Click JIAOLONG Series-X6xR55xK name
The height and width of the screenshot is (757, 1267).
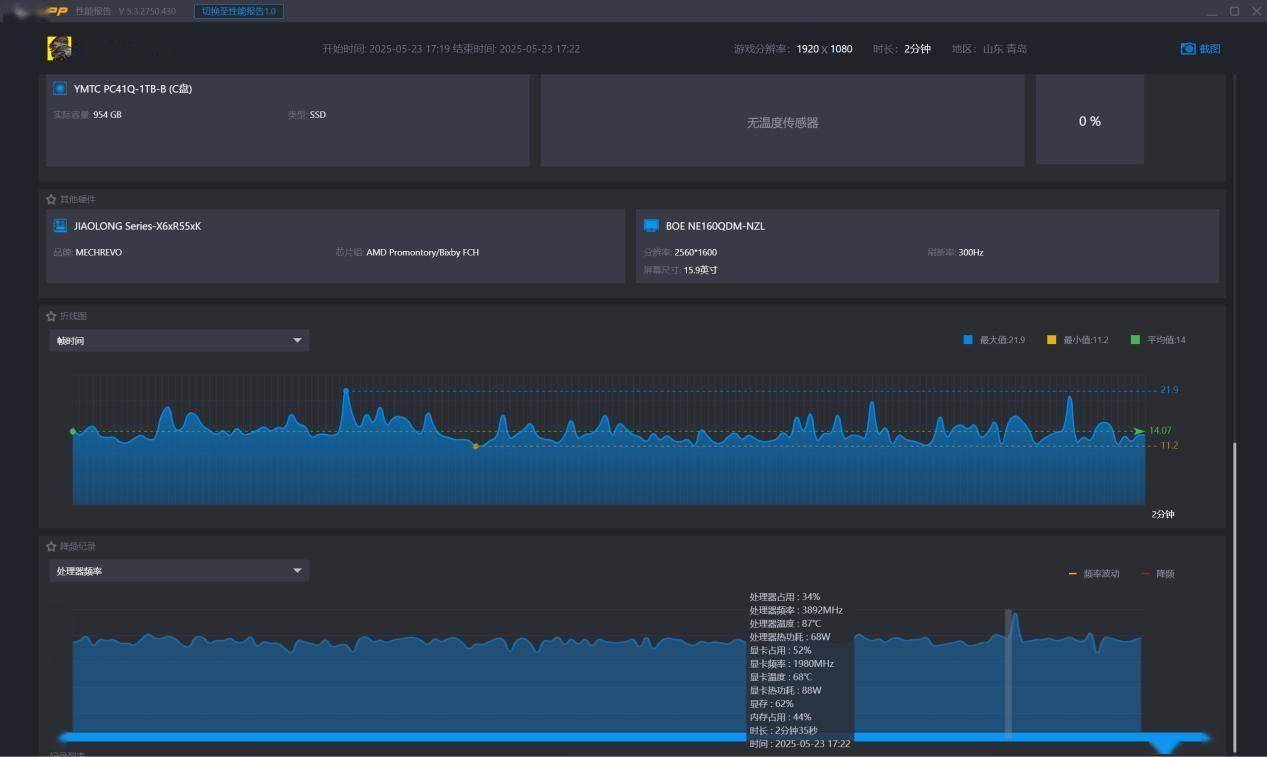(x=137, y=226)
